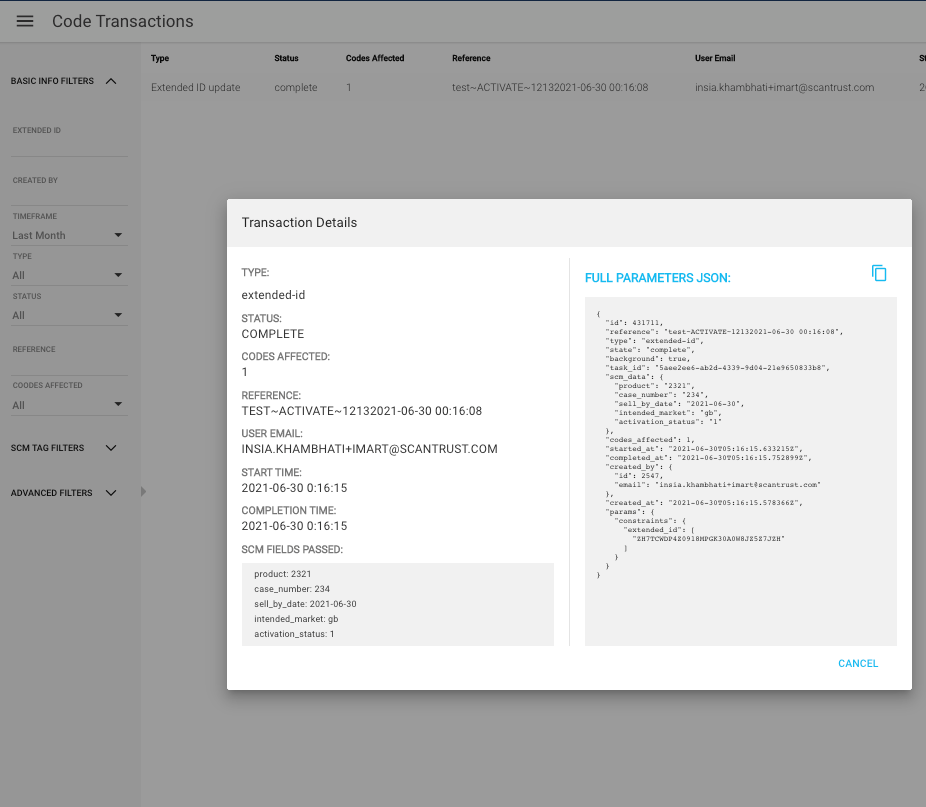Click the Codes Affected column header
Screen dimensions: 926x807
point(375,58)
